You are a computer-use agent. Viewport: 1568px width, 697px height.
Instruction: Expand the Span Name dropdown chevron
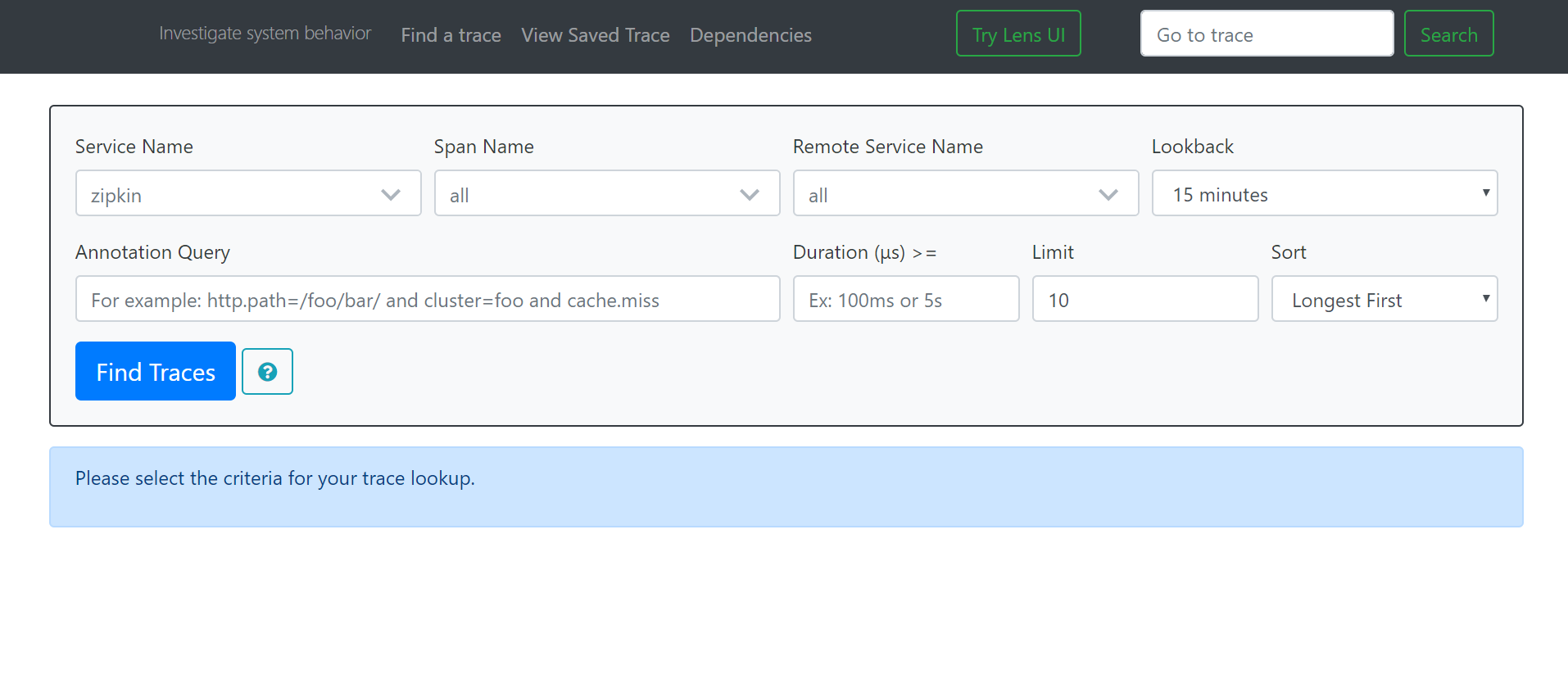pos(749,195)
